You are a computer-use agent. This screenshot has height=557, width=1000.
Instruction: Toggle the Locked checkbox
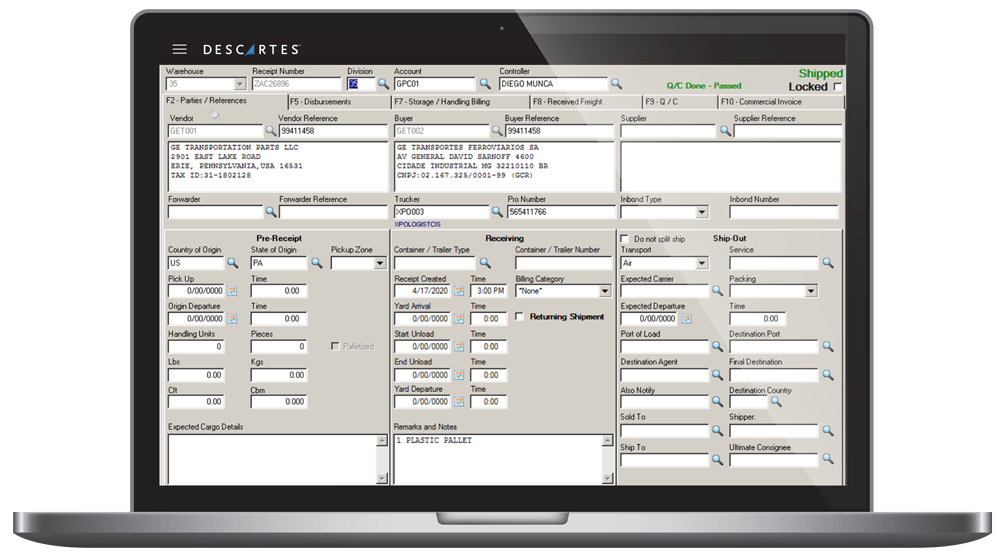pos(838,87)
